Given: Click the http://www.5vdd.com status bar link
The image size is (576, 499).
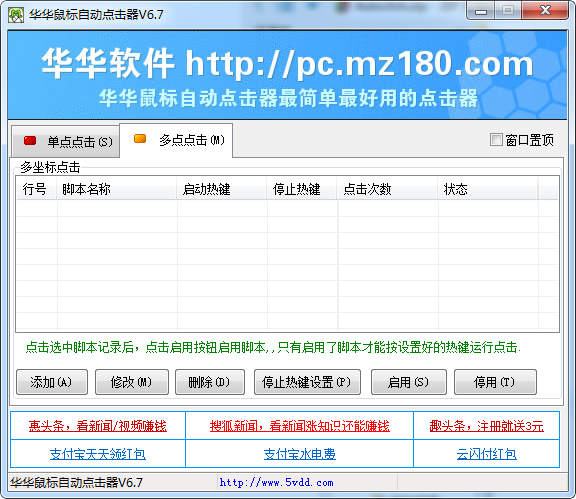Looking at the screenshot, I should pos(276,482).
